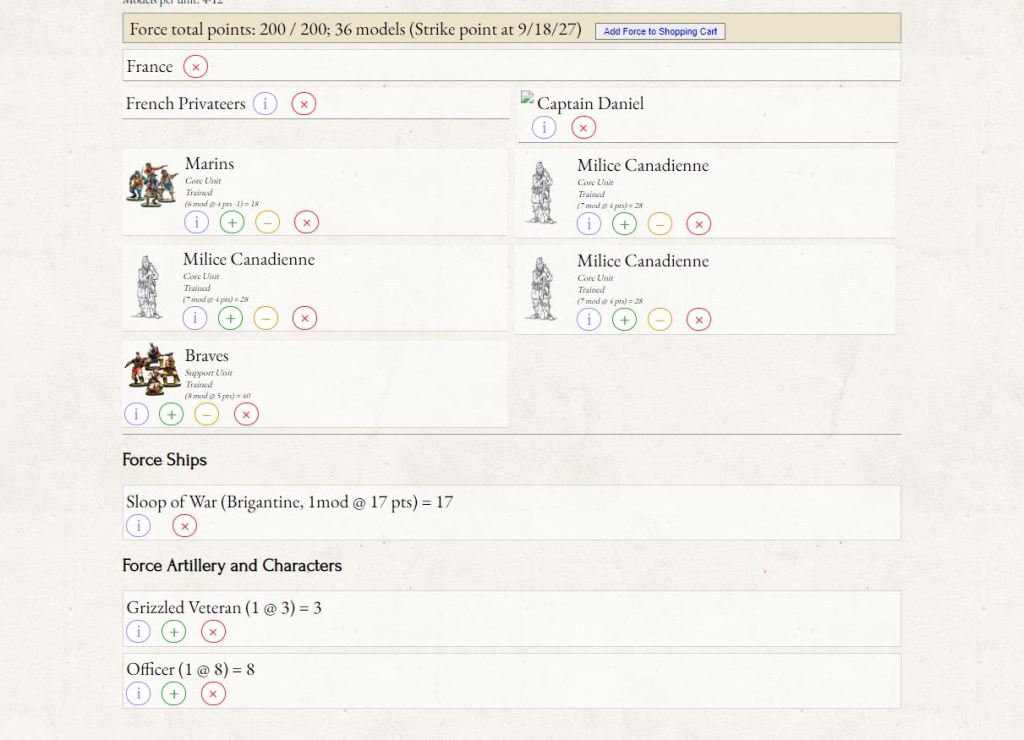Show info for French Privateers faction
1024x740 pixels.
click(x=265, y=104)
